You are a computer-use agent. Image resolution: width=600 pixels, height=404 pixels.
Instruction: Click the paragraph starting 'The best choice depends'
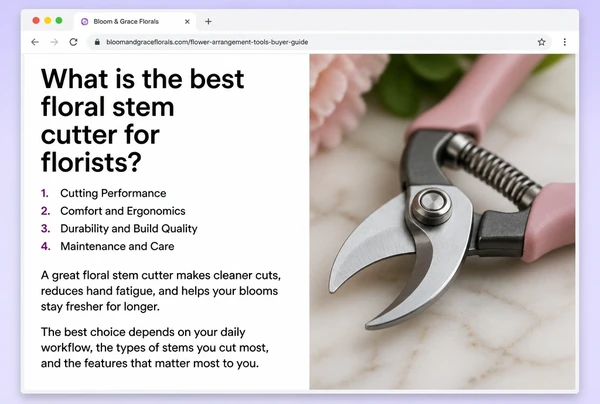[x=155, y=347]
